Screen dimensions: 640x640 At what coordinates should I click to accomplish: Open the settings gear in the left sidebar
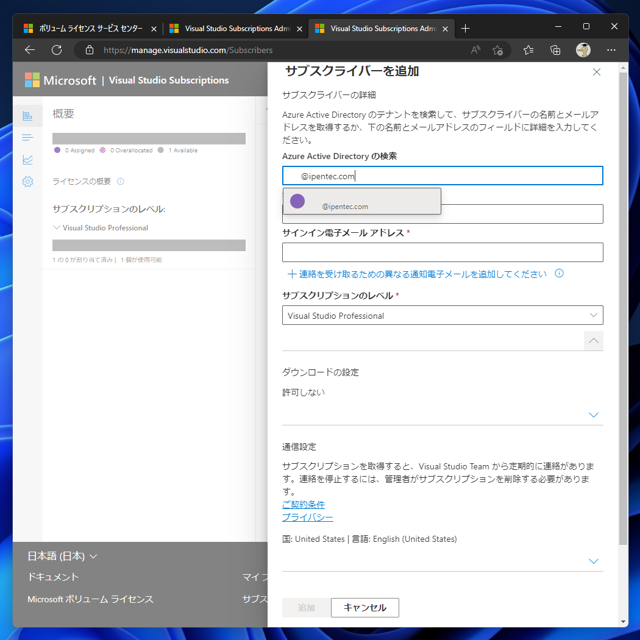tap(28, 182)
